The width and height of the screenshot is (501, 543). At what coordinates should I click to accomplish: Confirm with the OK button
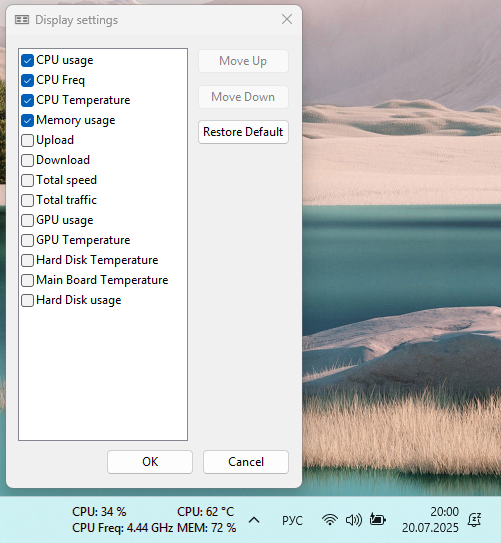pyautogui.click(x=150, y=462)
